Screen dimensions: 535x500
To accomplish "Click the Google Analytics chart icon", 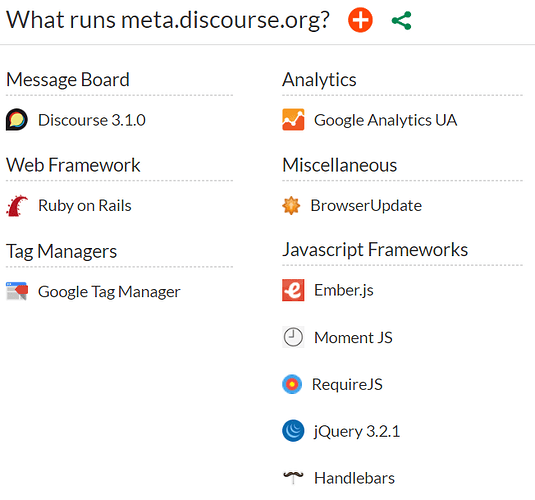I will (x=293, y=119).
